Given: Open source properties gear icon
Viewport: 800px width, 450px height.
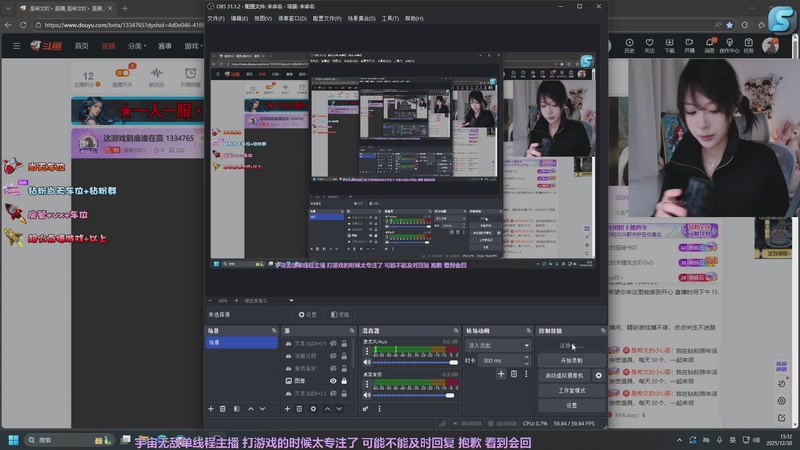Looking at the screenshot, I should pyautogui.click(x=313, y=409).
